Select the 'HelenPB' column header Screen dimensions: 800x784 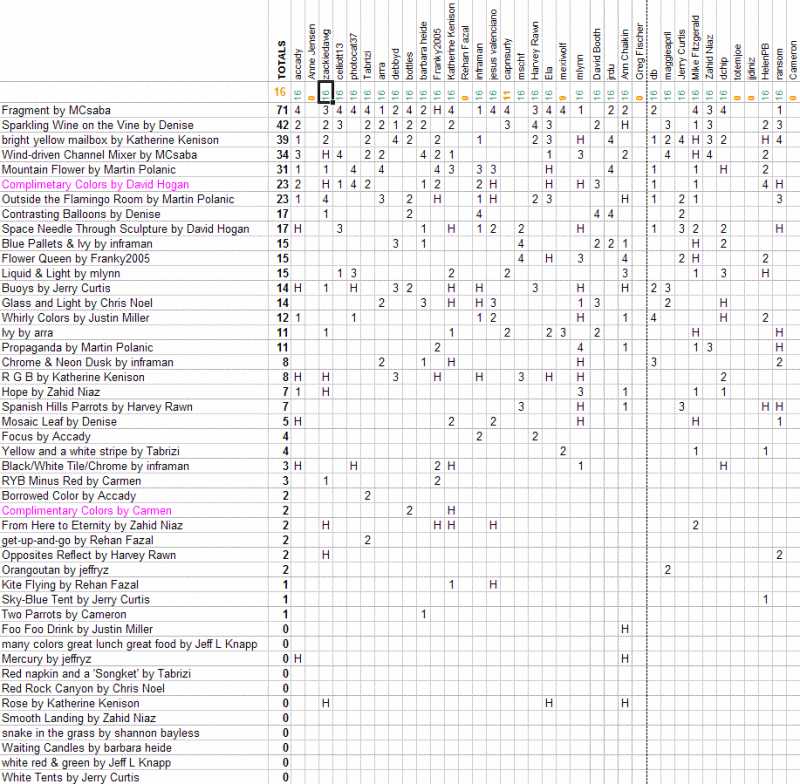point(765,61)
